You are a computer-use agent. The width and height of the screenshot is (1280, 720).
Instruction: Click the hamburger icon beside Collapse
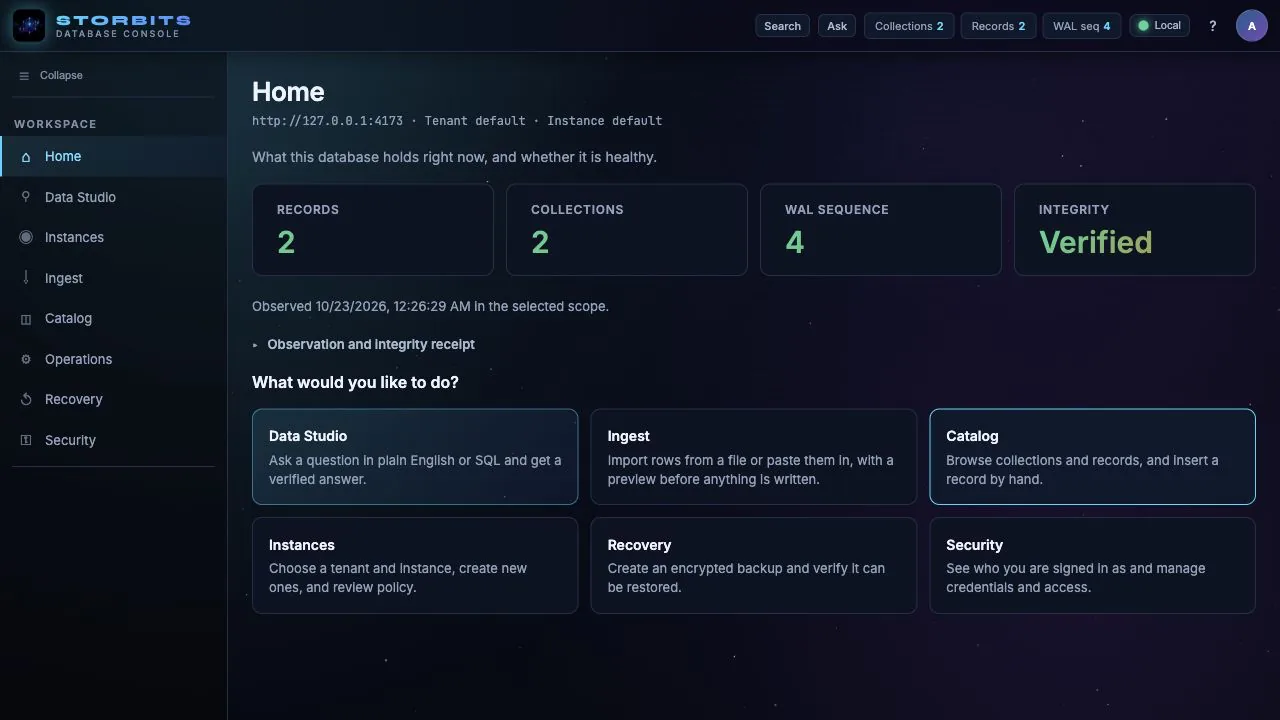[24, 76]
